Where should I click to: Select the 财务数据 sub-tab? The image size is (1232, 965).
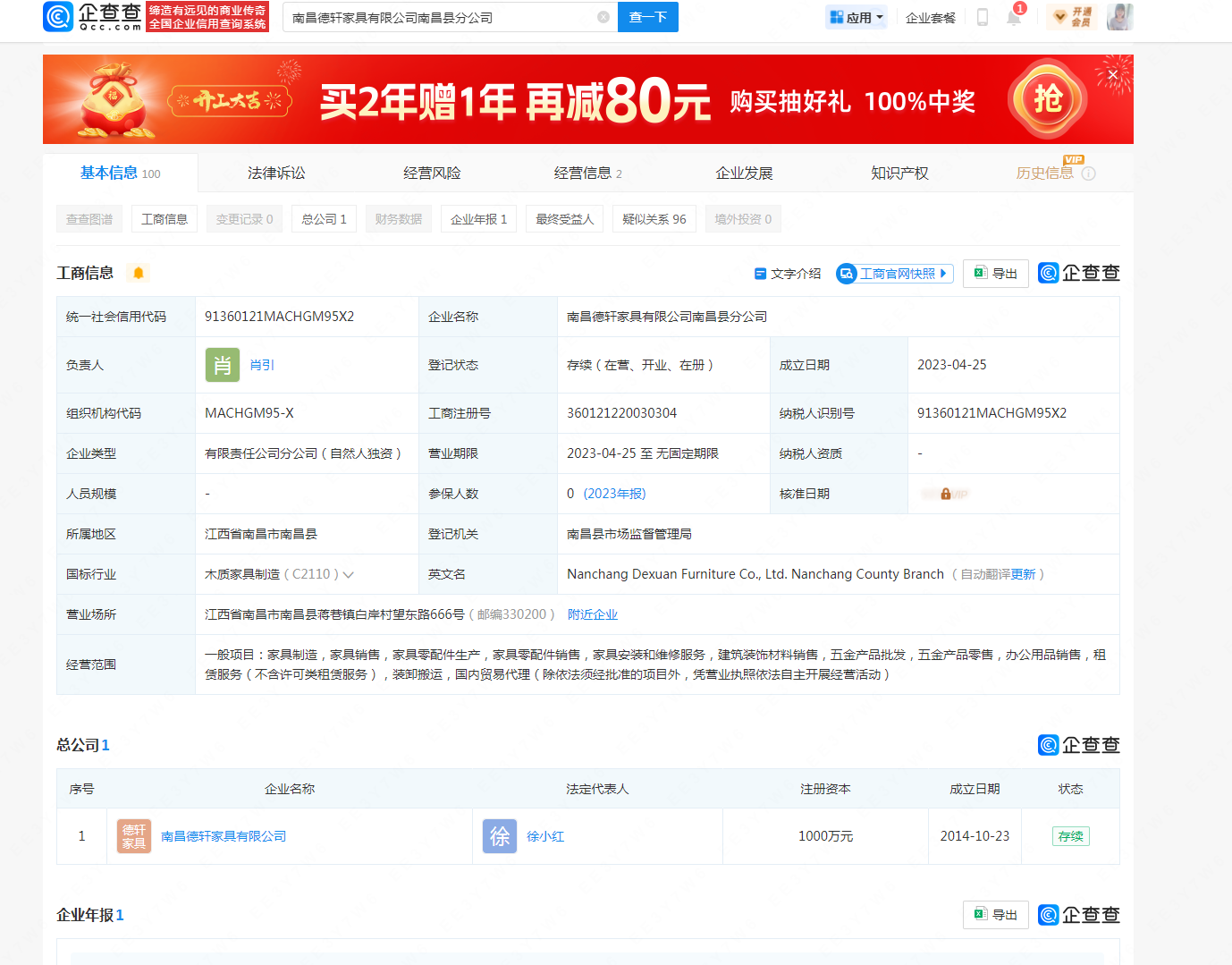click(398, 219)
